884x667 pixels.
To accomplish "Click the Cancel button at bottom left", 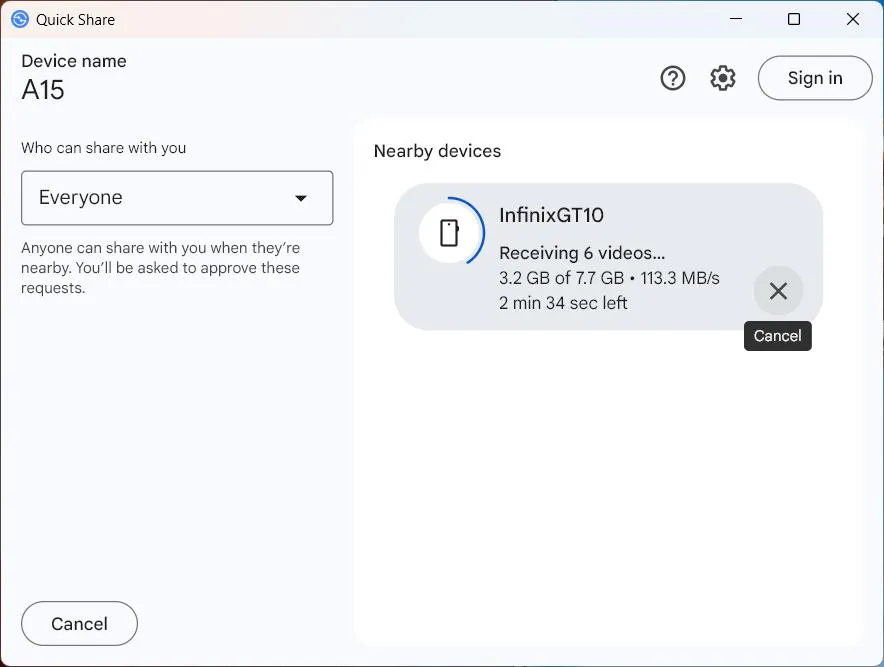I will [79, 624].
